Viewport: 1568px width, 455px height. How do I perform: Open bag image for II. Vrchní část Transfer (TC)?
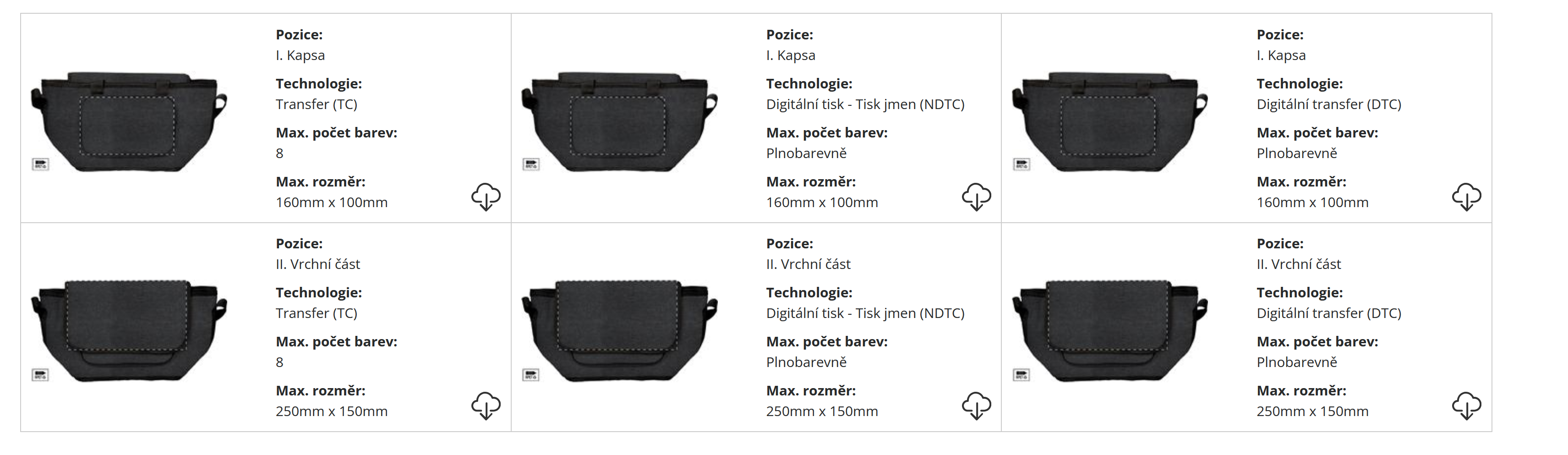coord(128,331)
